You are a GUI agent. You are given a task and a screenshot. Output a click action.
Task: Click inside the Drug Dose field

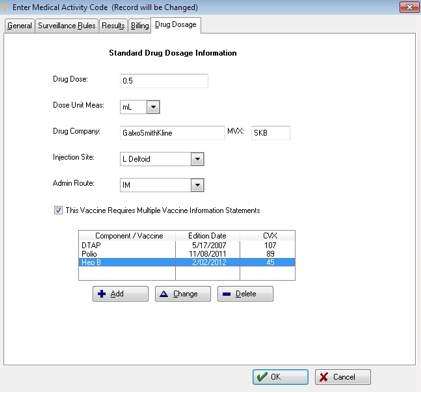click(x=164, y=81)
